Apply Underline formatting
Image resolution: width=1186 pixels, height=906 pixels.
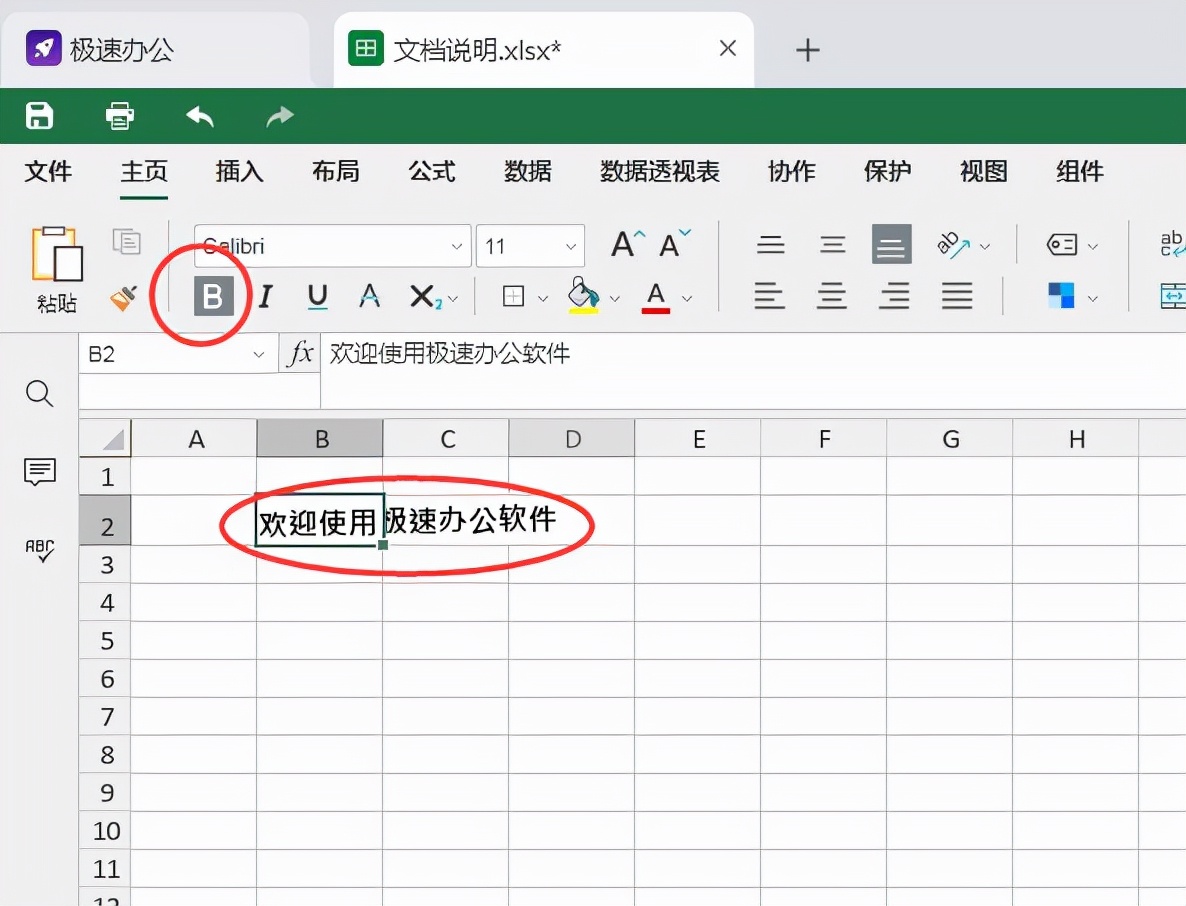[x=316, y=296]
